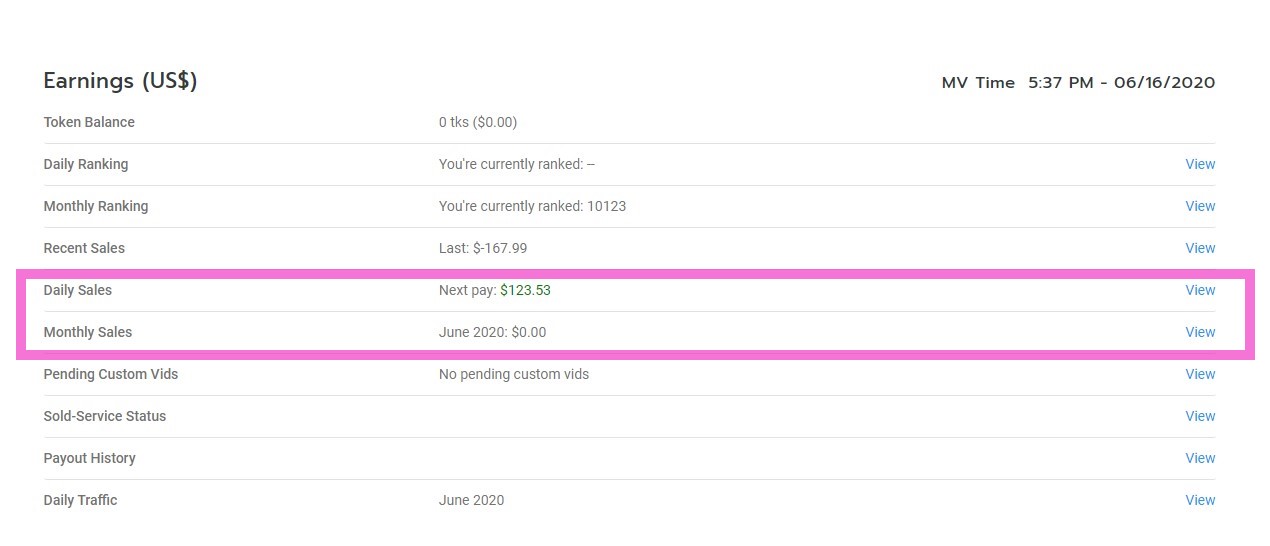Open View link in Daily Sales row
Image resolution: width=1270 pixels, height=546 pixels.
coord(1200,290)
